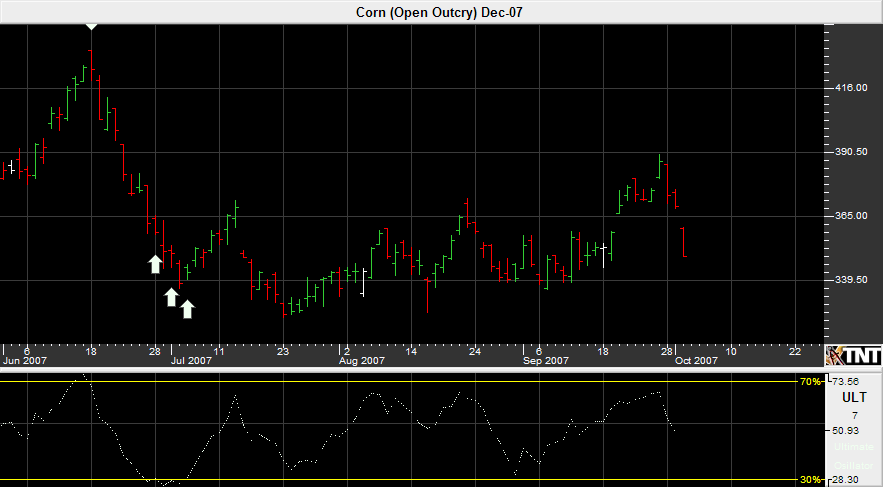Click the 390.50 price axis label
The width and height of the screenshot is (883, 487).
pos(850,152)
